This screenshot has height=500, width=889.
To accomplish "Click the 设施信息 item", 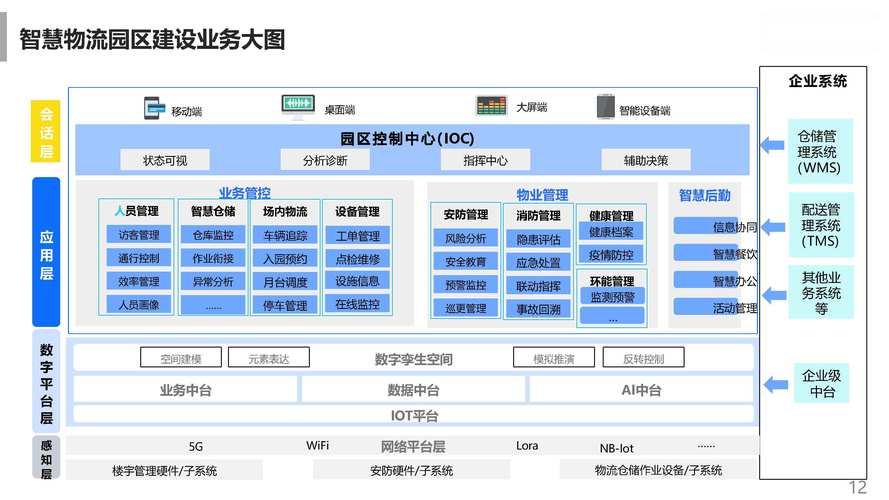I will [358, 281].
